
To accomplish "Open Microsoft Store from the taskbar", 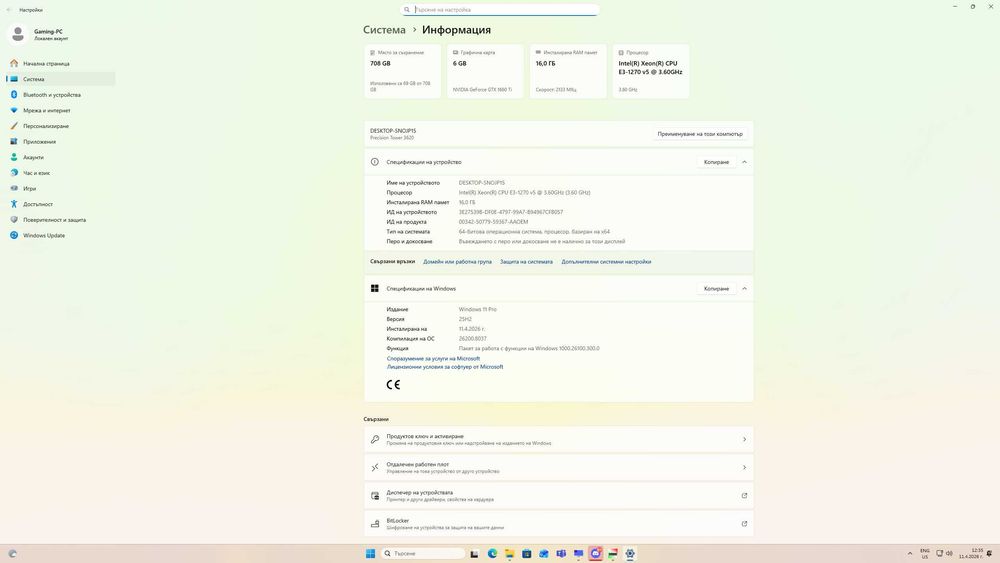I will 526,553.
